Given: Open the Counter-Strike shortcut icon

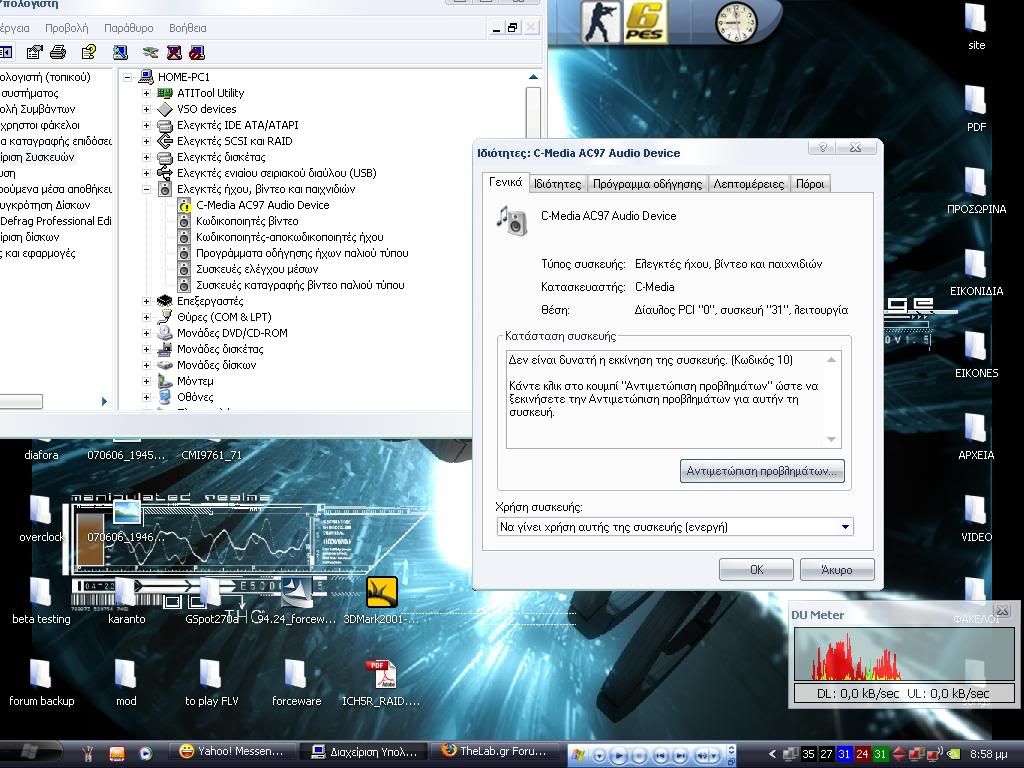Looking at the screenshot, I should [601, 22].
